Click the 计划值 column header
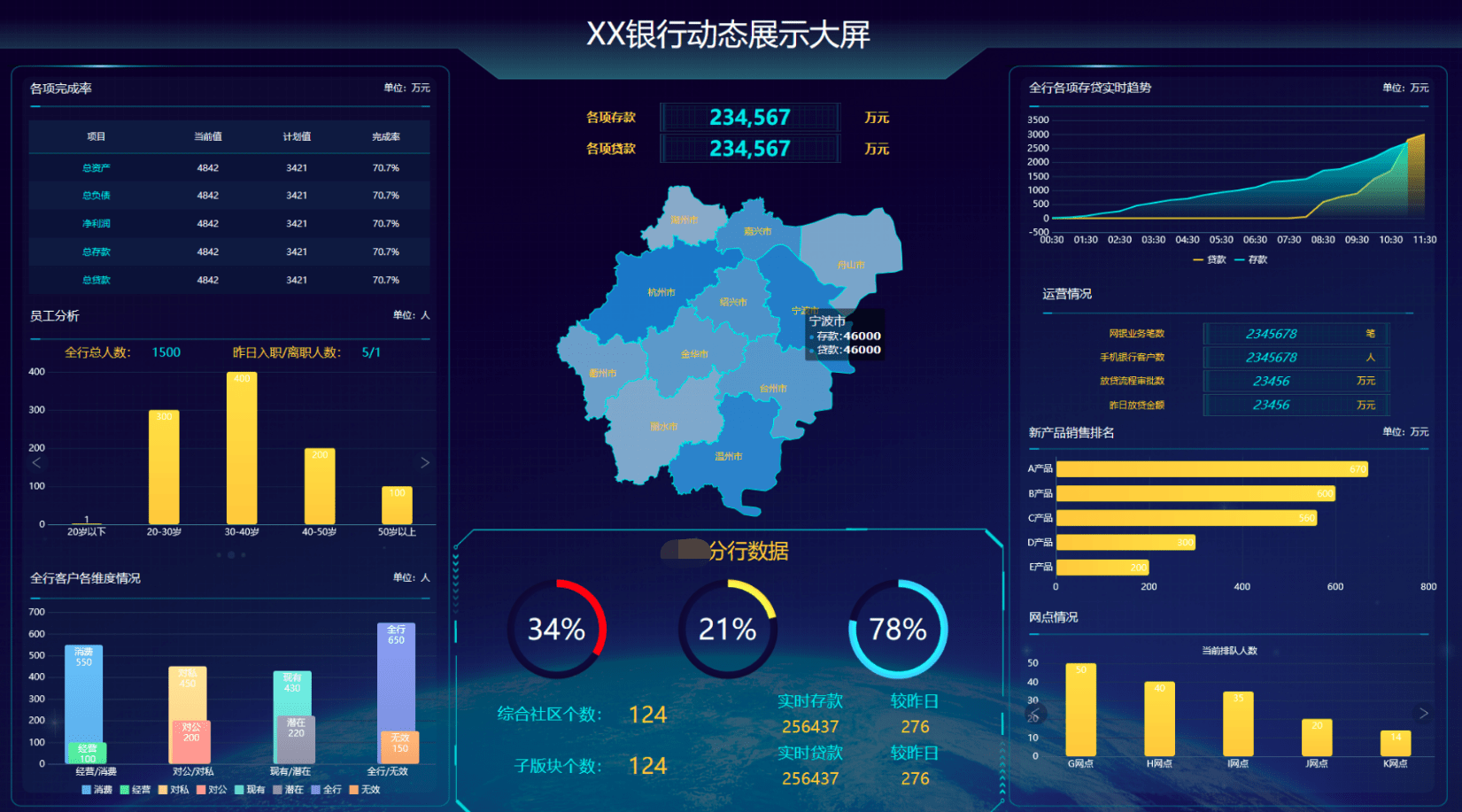 pyautogui.click(x=297, y=136)
